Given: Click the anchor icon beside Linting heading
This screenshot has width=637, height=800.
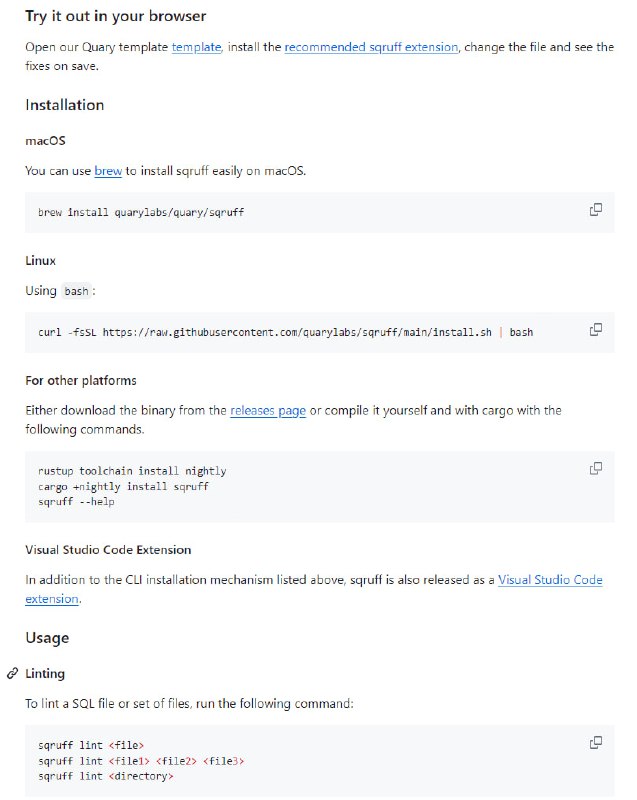Looking at the screenshot, I should coord(12,673).
